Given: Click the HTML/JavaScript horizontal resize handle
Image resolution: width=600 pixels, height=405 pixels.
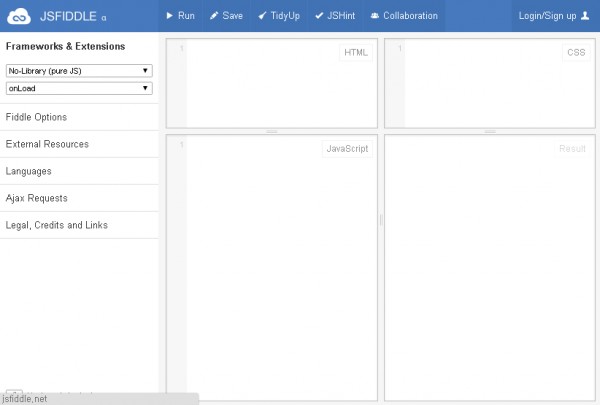Looking at the screenshot, I should click(x=272, y=131).
